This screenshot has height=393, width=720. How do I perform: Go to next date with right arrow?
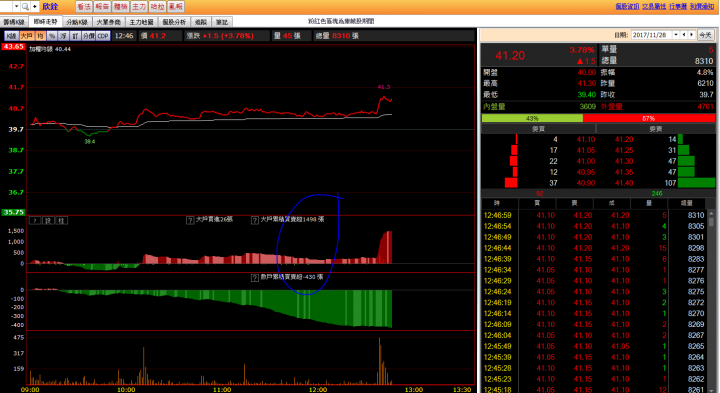pyautogui.click(x=692, y=35)
